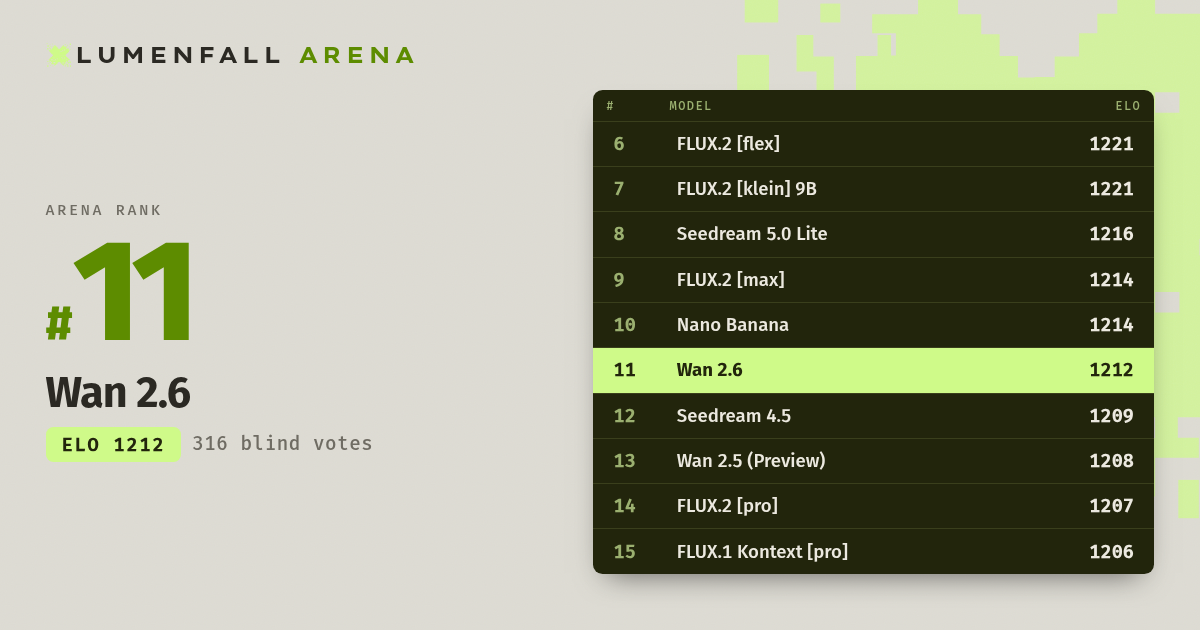Click the large #11 rank number
1200x630 pixels.
coord(120,292)
